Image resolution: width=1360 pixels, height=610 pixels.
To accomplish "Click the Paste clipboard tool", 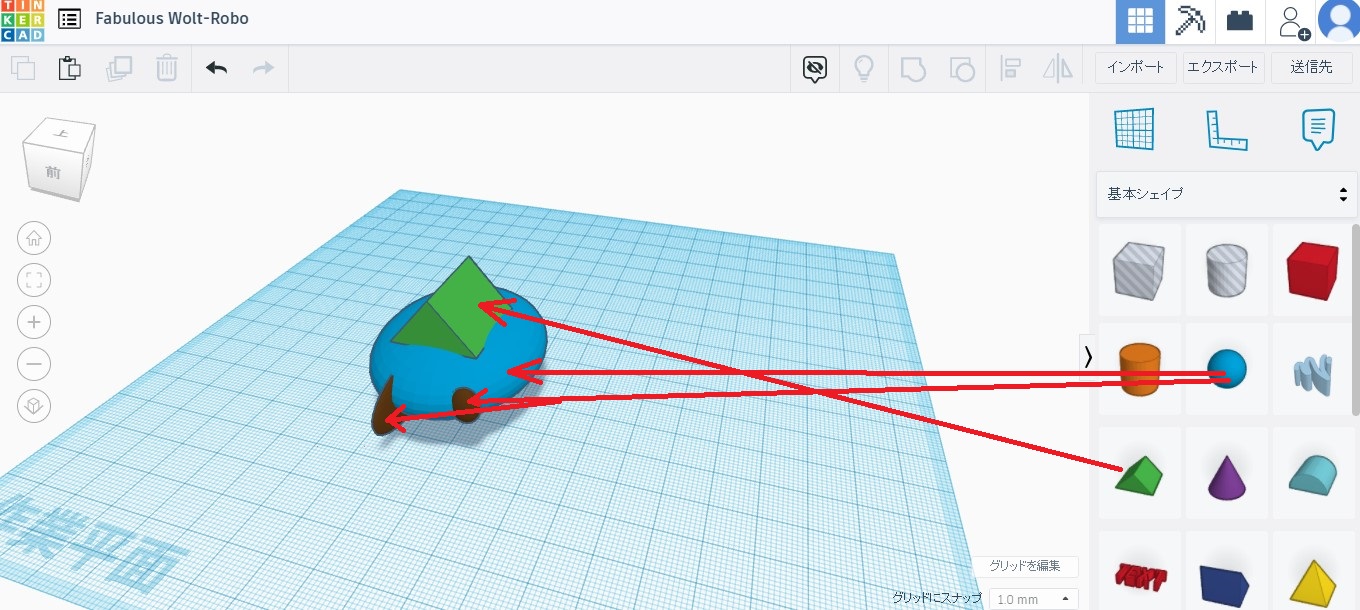I will 69,68.
